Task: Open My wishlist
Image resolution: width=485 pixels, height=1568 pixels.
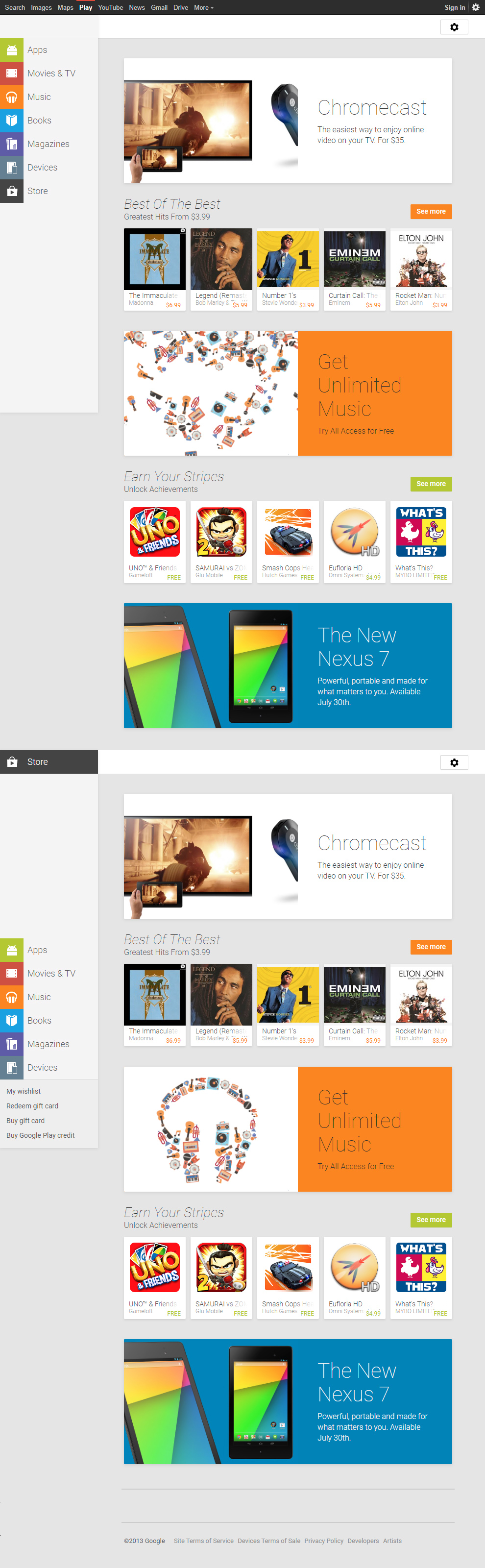Action: click(x=24, y=1091)
